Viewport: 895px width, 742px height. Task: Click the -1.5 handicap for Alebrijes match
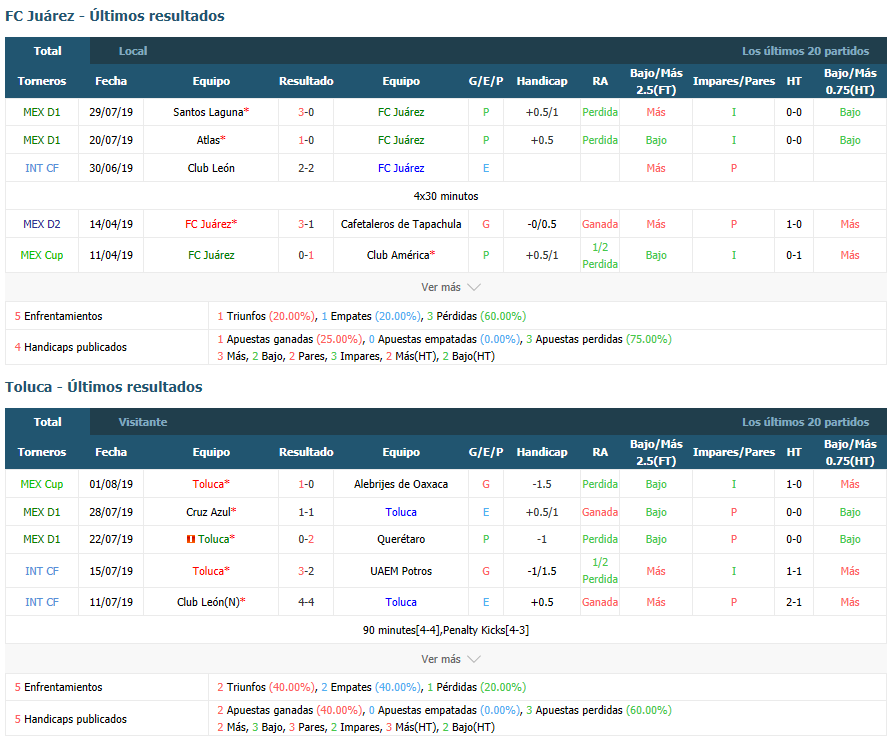click(542, 484)
